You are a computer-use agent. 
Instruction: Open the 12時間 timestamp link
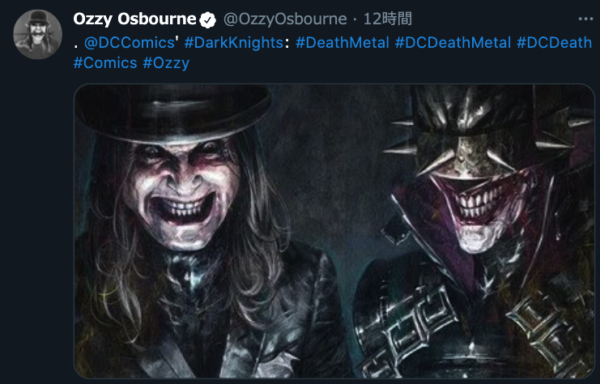(387, 19)
